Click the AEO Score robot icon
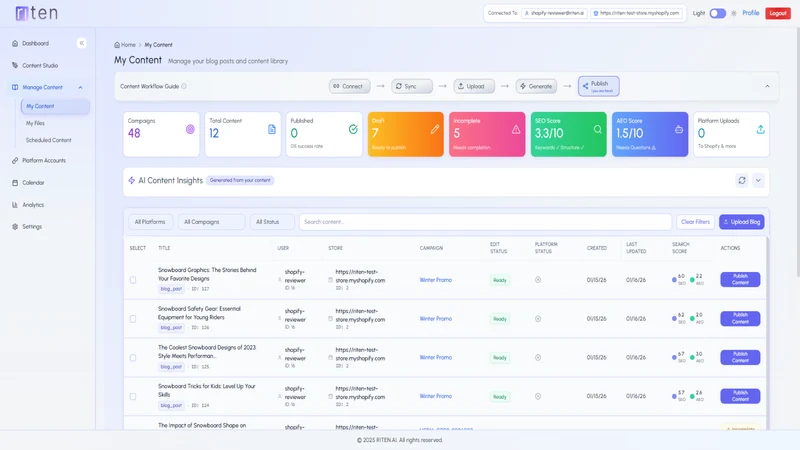 click(x=679, y=130)
